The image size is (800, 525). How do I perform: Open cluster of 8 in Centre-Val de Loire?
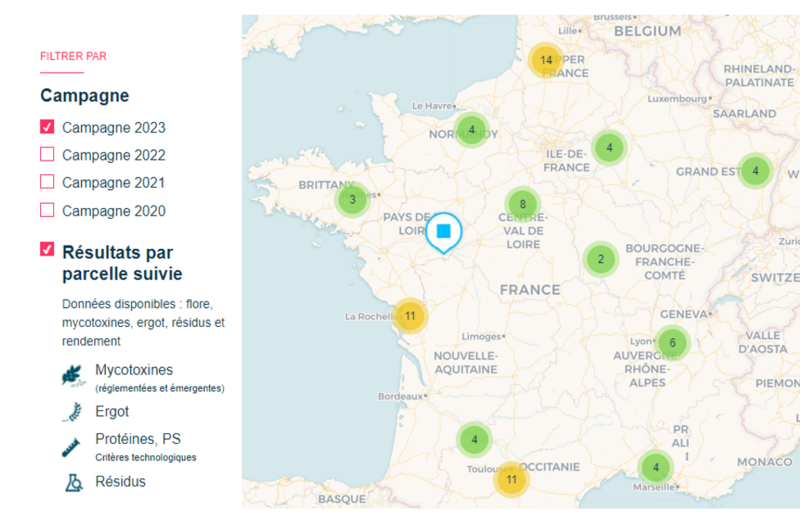pyautogui.click(x=522, y=204)
